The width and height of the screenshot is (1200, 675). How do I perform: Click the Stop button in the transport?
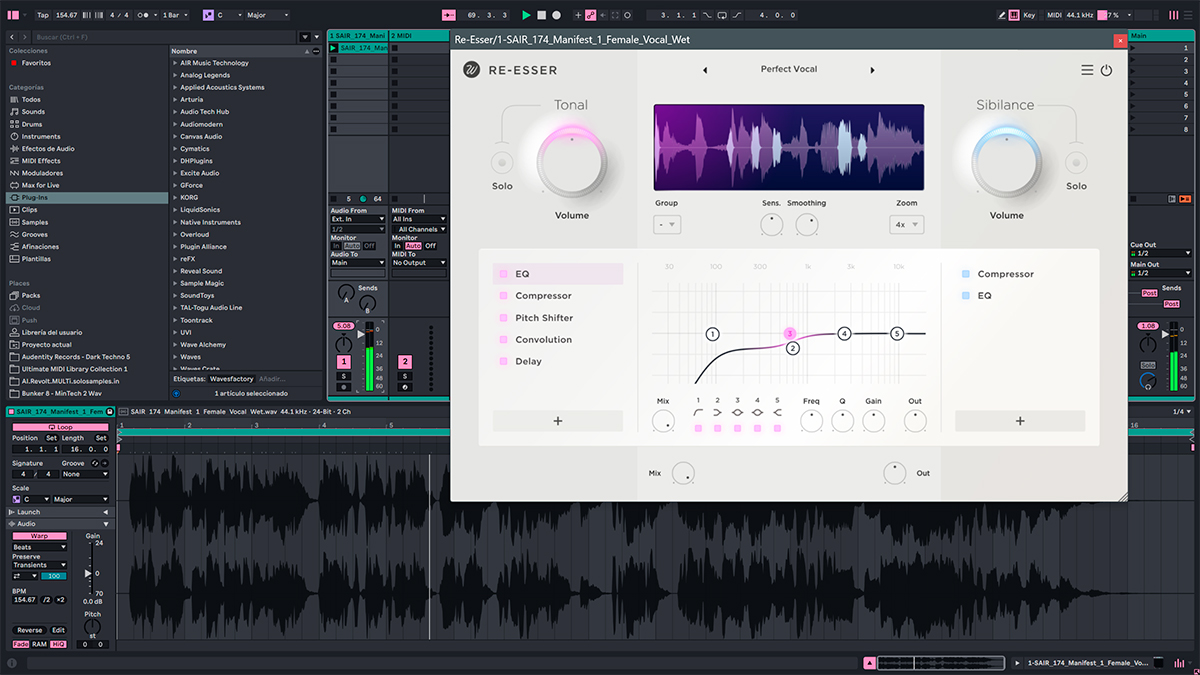pos(541,15)
